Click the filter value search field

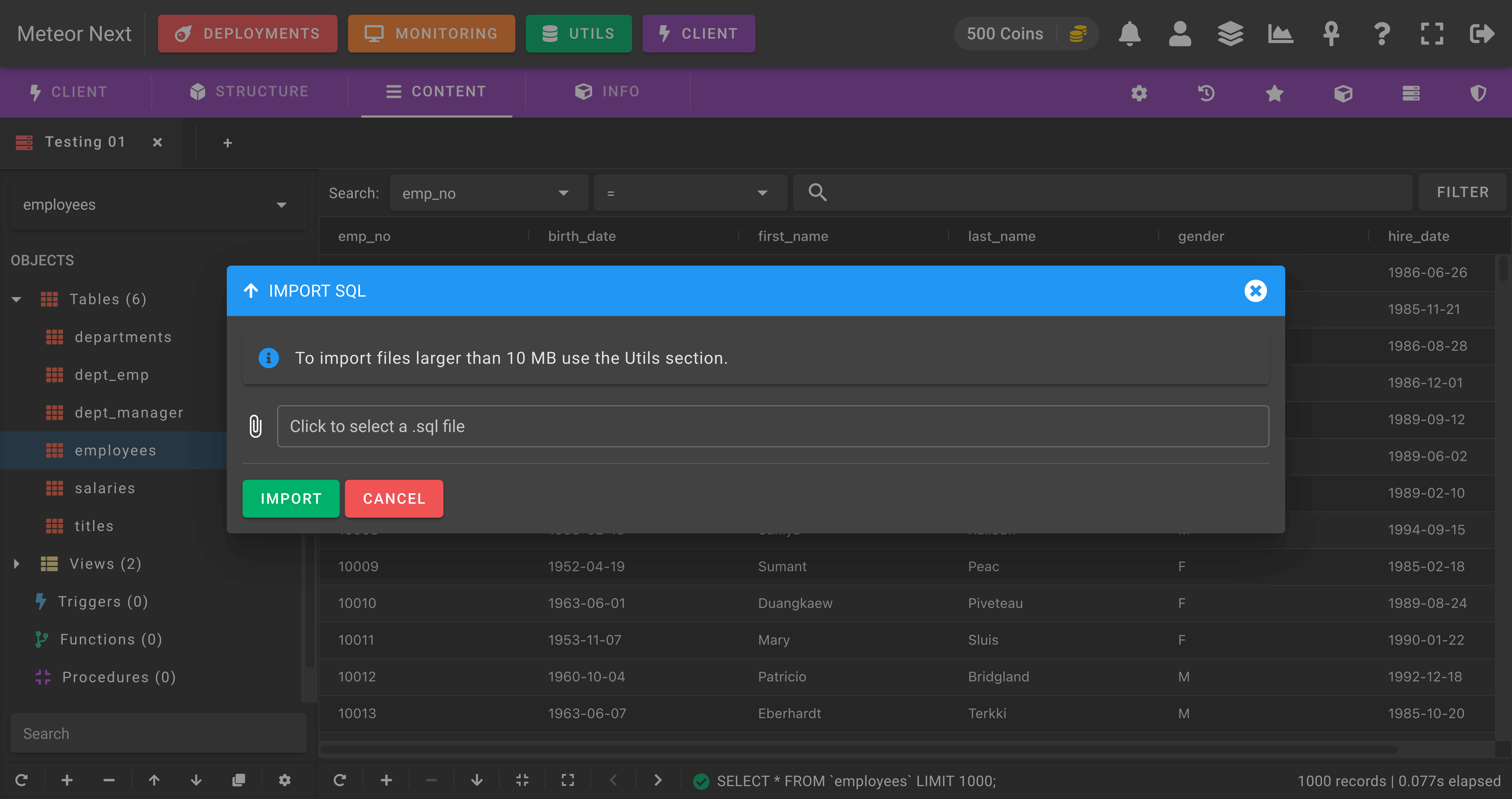(x=1102, y=193)
